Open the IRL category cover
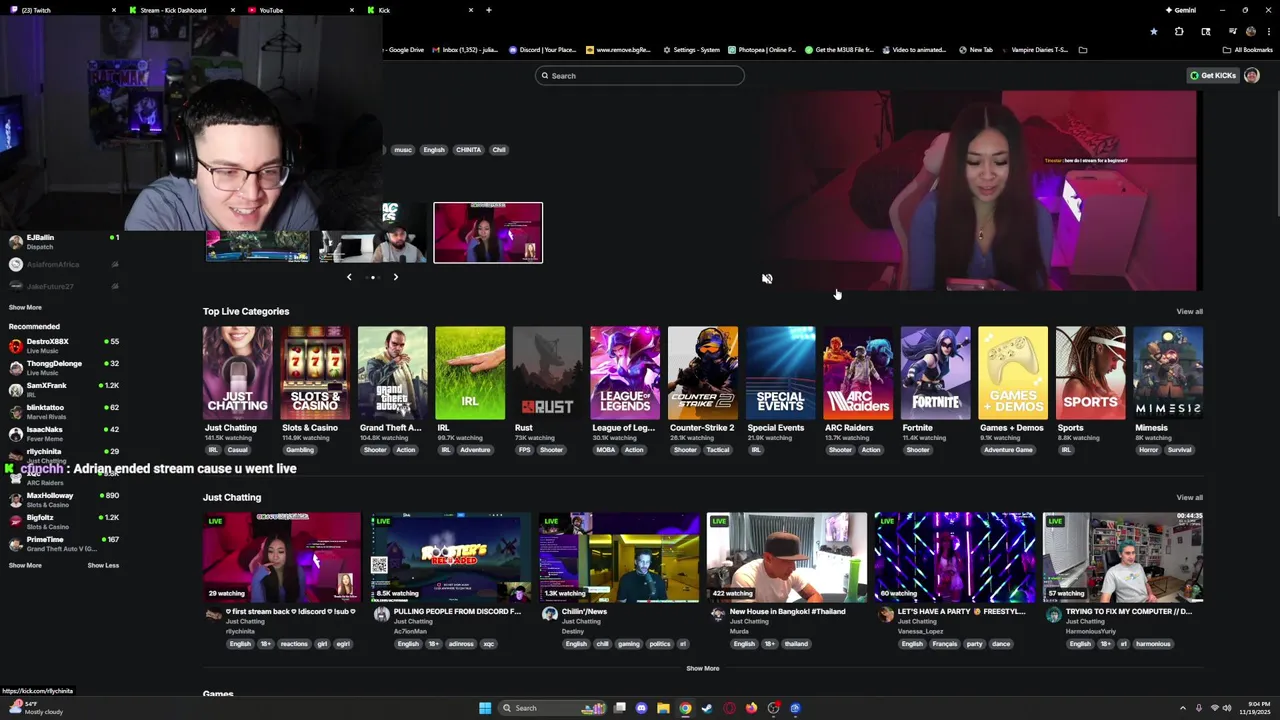 coord(470,372)
